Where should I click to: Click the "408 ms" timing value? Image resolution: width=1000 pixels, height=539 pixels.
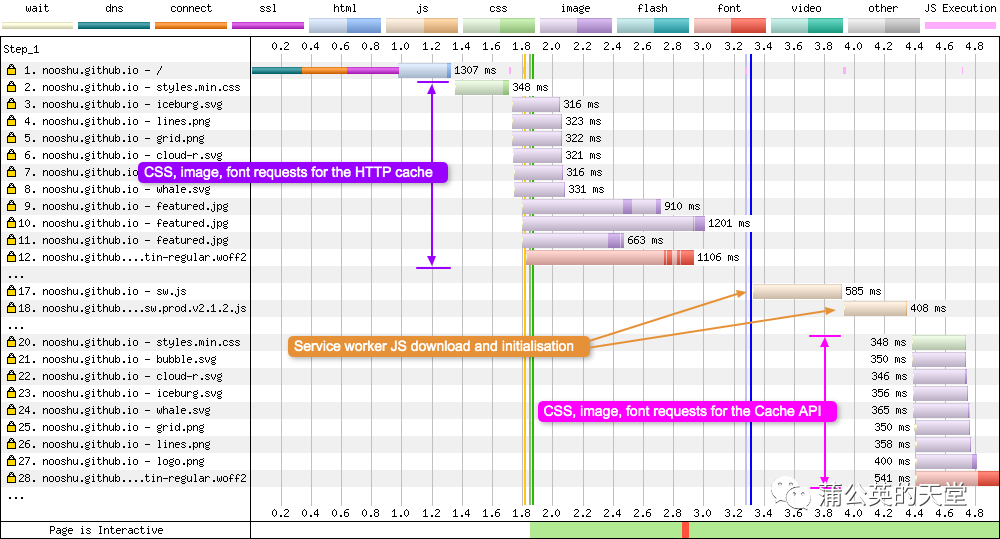pyautogui.click(x=929, y=308)
